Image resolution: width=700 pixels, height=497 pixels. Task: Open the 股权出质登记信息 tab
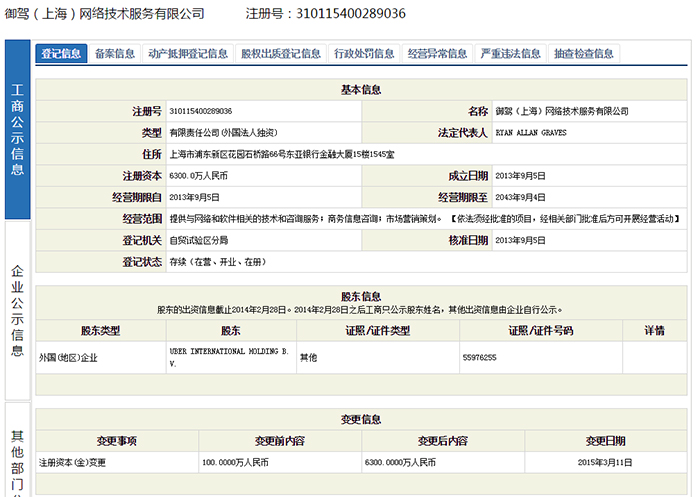click(281, 54)
